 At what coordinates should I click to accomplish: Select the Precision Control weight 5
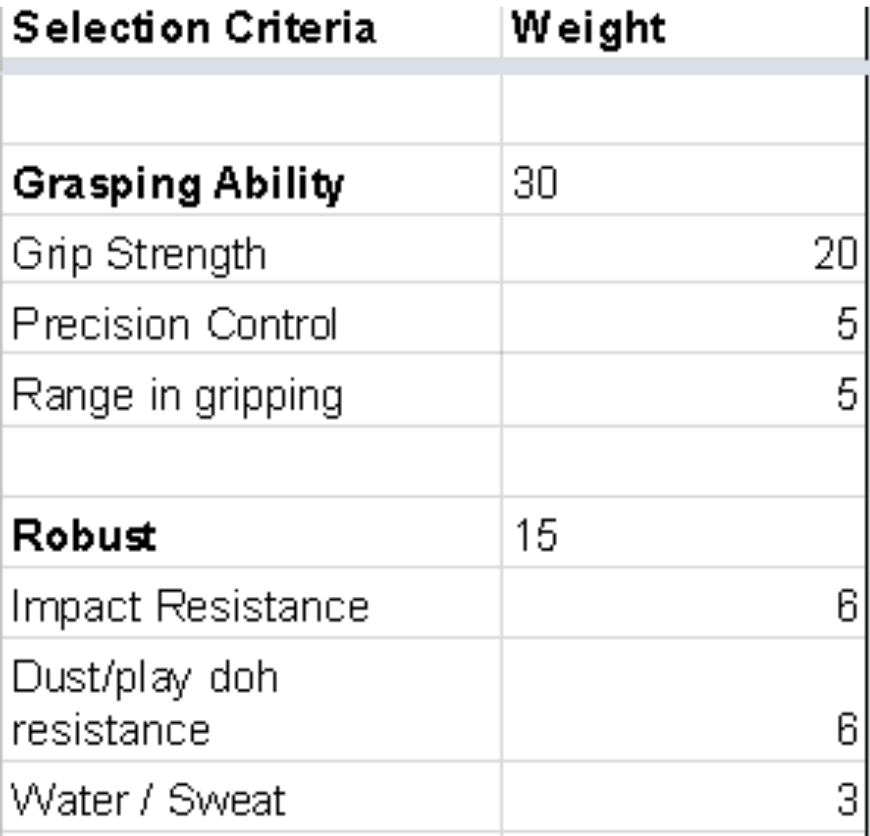point(683,318)
